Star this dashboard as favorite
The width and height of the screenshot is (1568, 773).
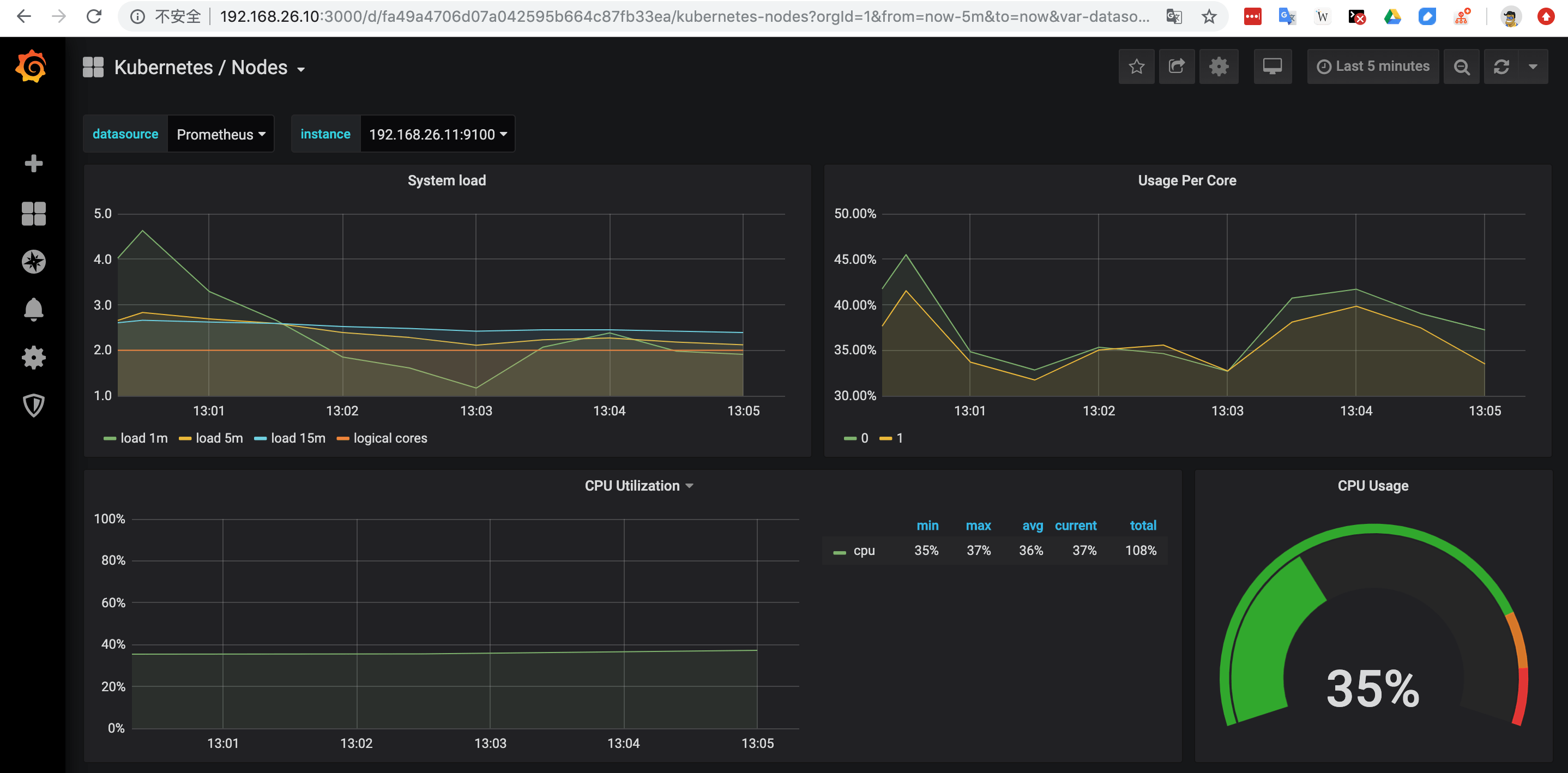point(1136,67)
